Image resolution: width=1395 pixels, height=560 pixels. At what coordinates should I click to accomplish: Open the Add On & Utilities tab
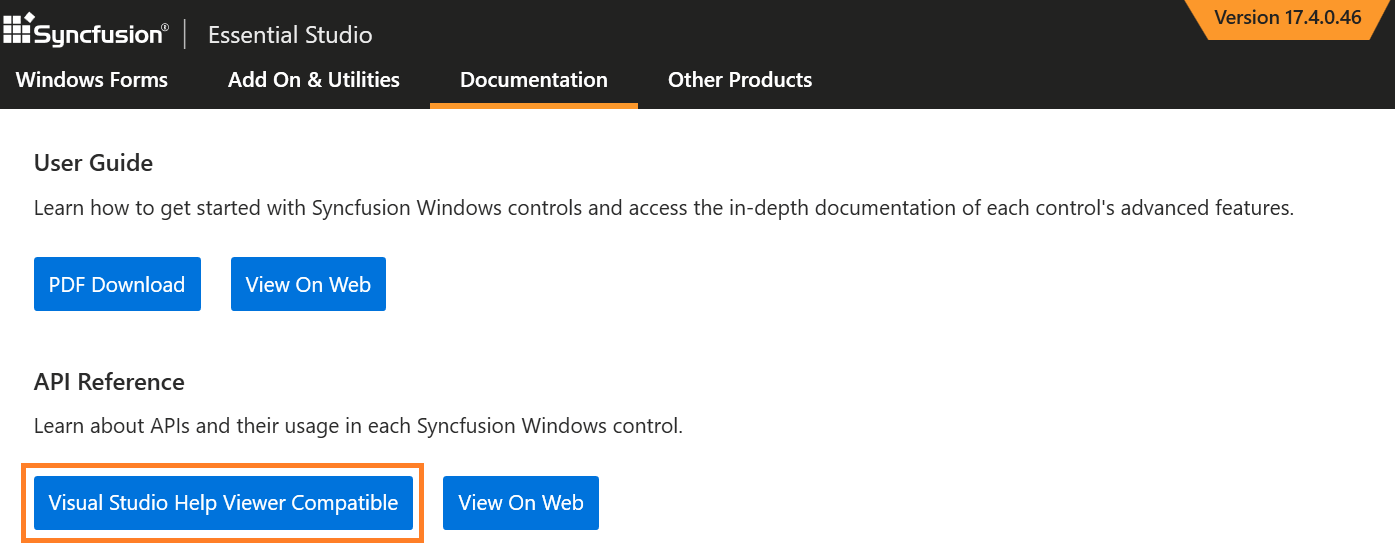point(314,80)
